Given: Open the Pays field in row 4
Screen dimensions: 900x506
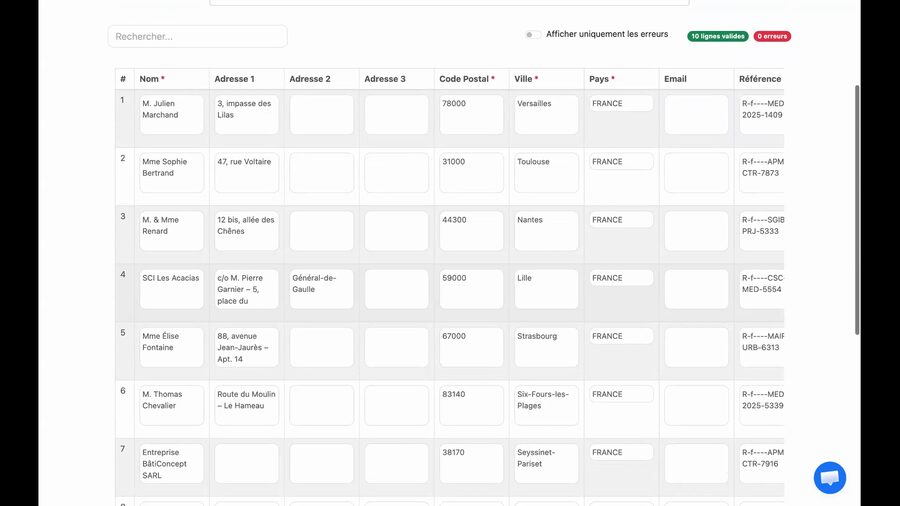Looking at the screenshot, I should click(621, 278).
